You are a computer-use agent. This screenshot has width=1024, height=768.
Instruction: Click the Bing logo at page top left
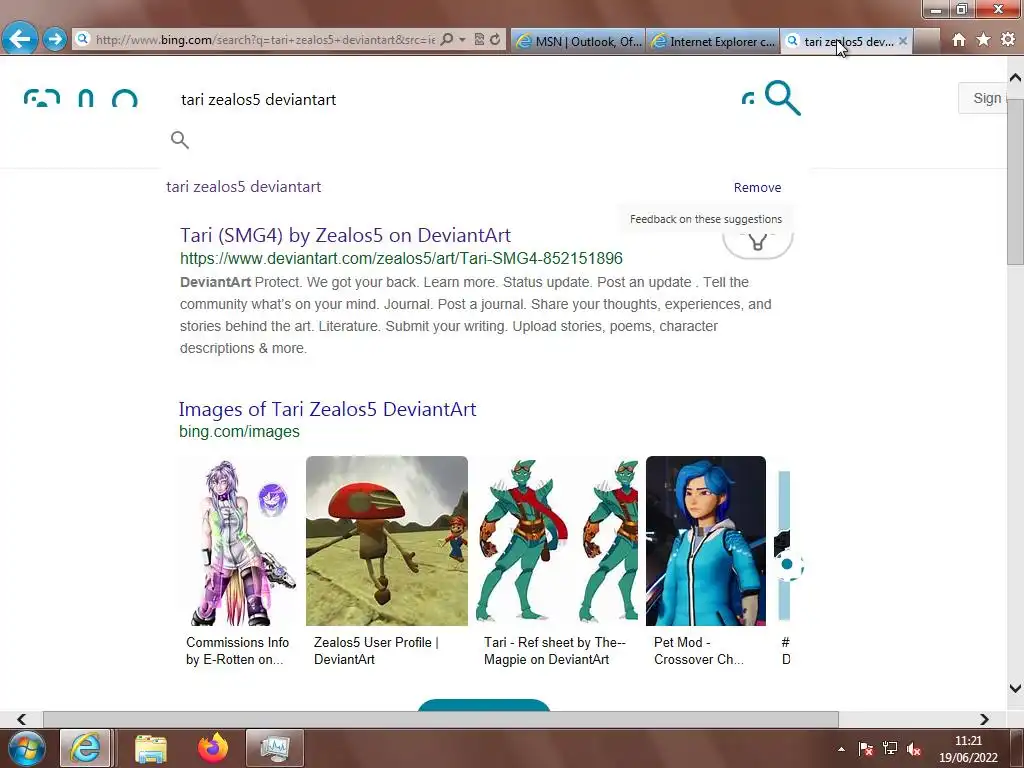tap(80, 98)
